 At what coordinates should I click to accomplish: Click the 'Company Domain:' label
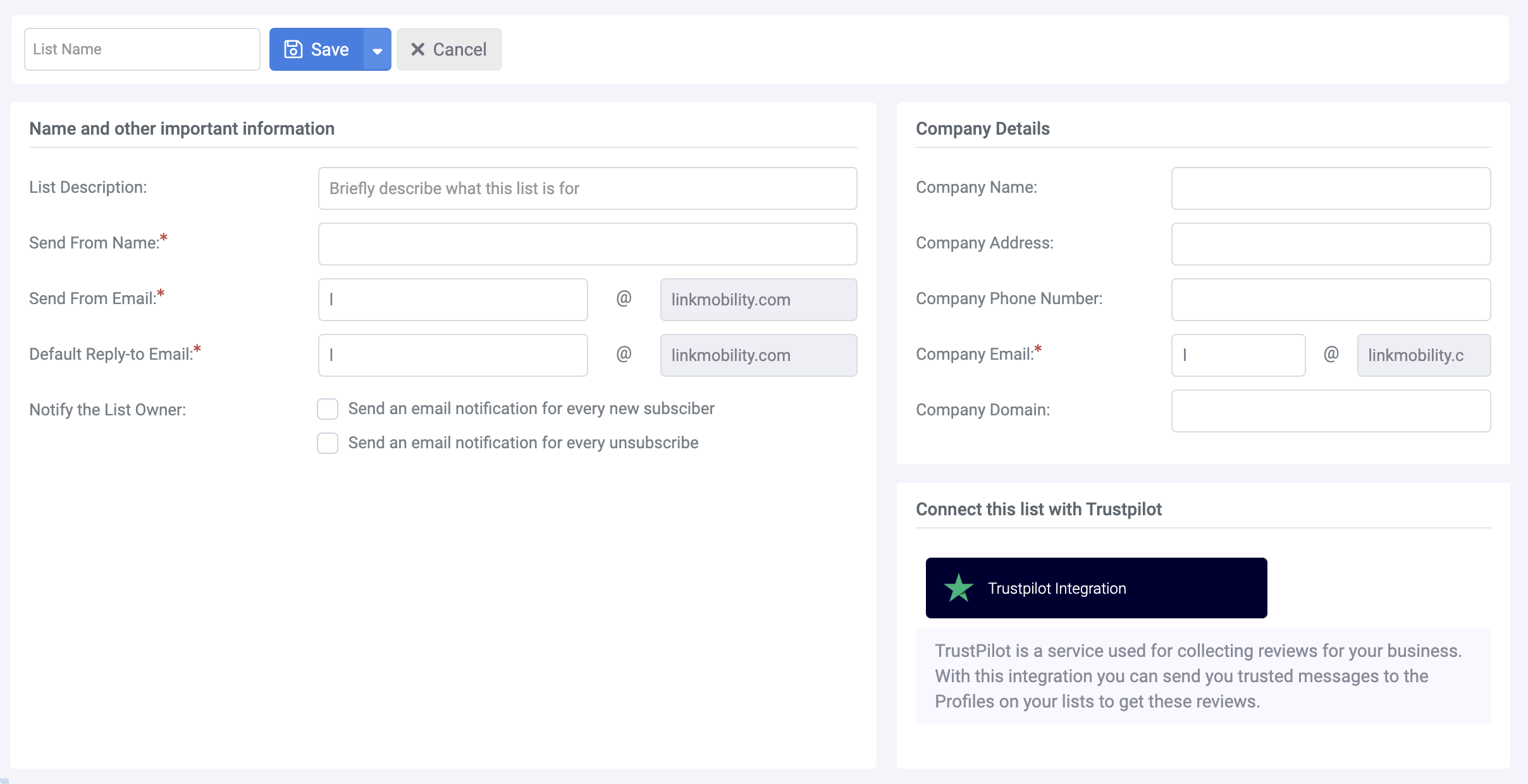click(983, 410)
